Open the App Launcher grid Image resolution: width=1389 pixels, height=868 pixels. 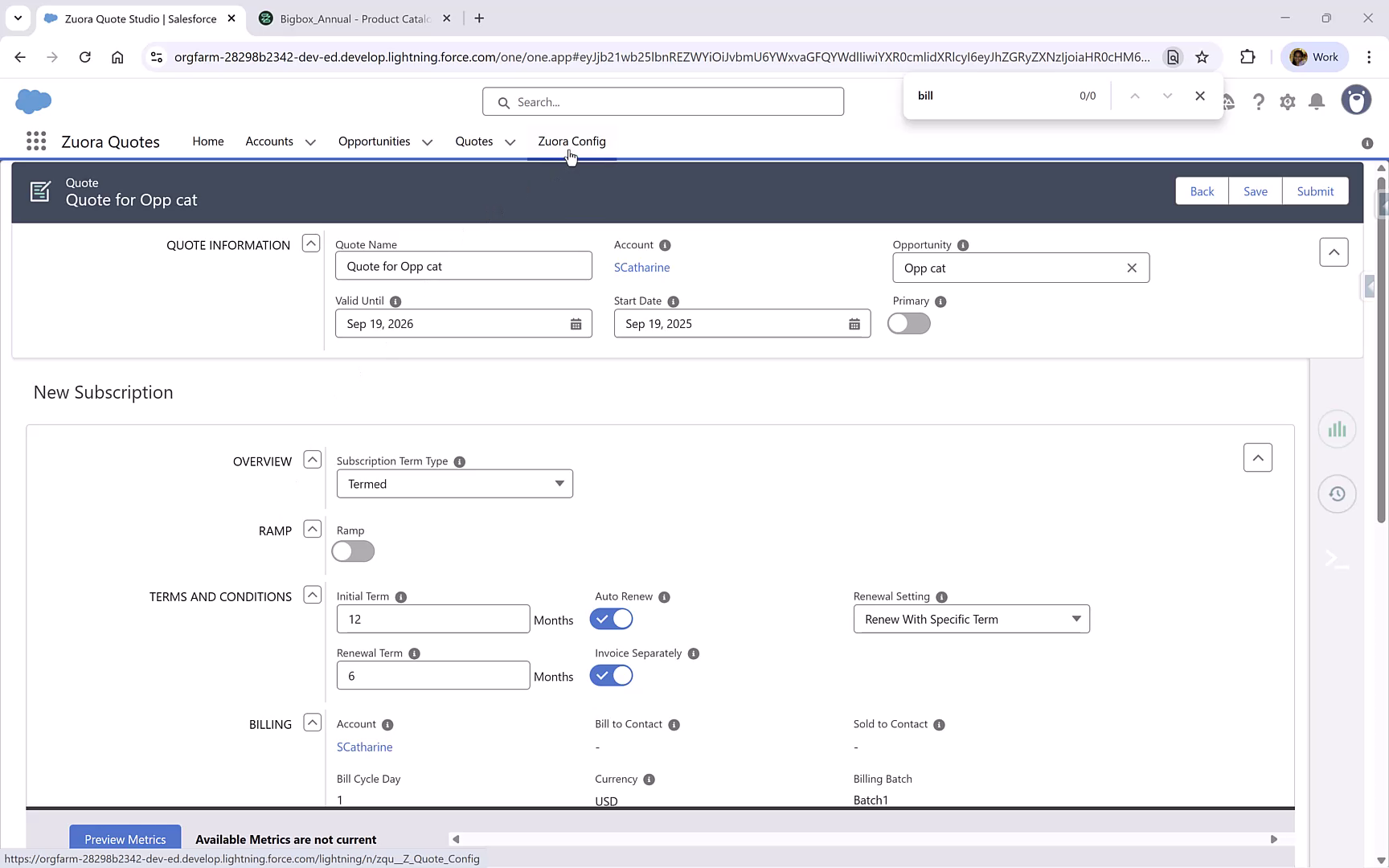click(x=35, y=141)
